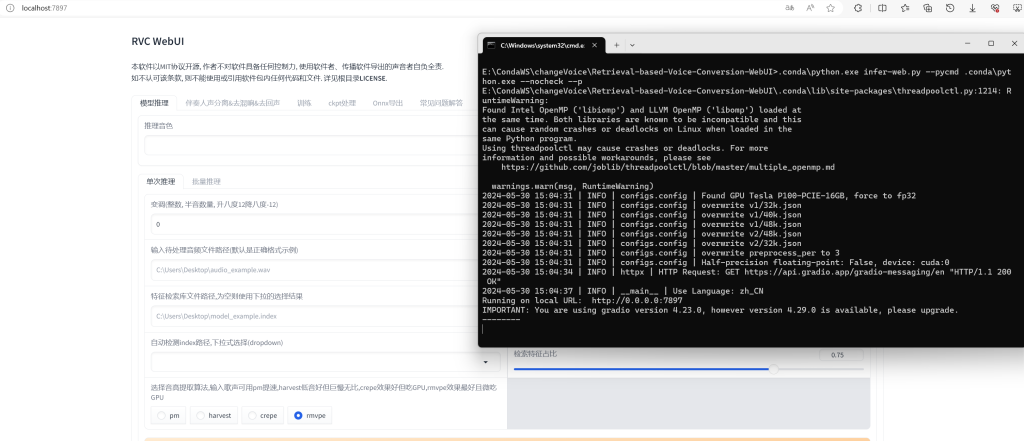This screenshot has height=441, width=1024.
Task: Open the browser extensions puzzle icon
Action: 858,8
